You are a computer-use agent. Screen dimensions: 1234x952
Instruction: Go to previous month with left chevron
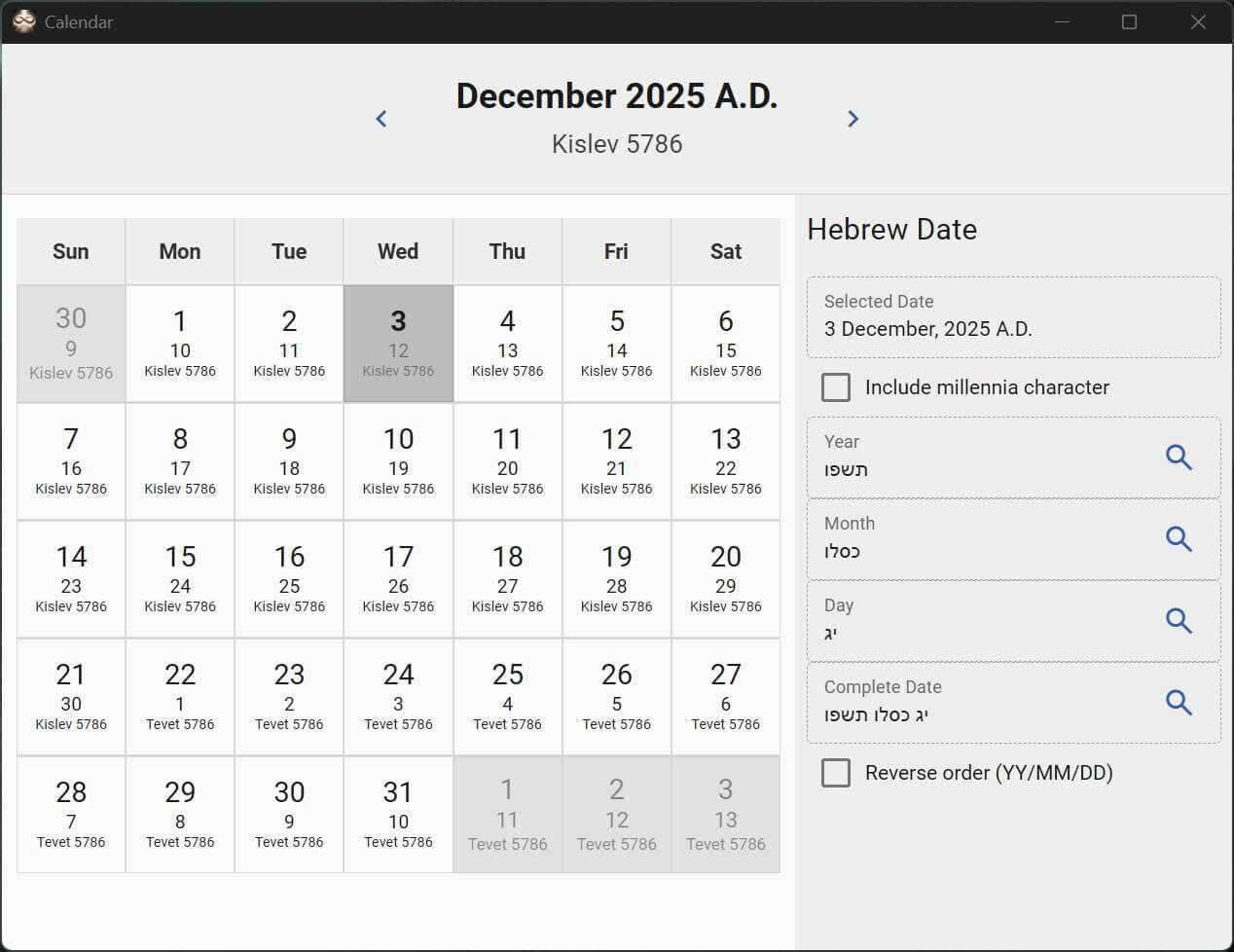click(x=381, y=119)
